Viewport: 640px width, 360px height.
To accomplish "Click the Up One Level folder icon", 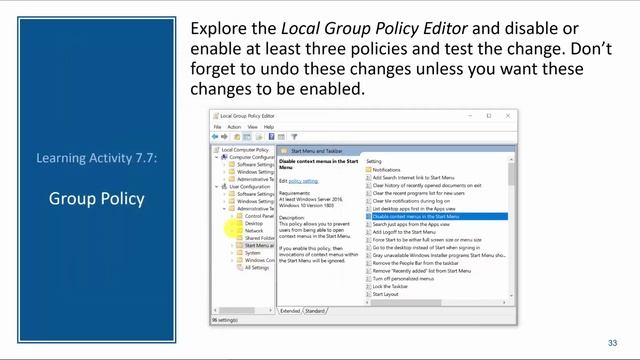I will click(x=237, y=137).
